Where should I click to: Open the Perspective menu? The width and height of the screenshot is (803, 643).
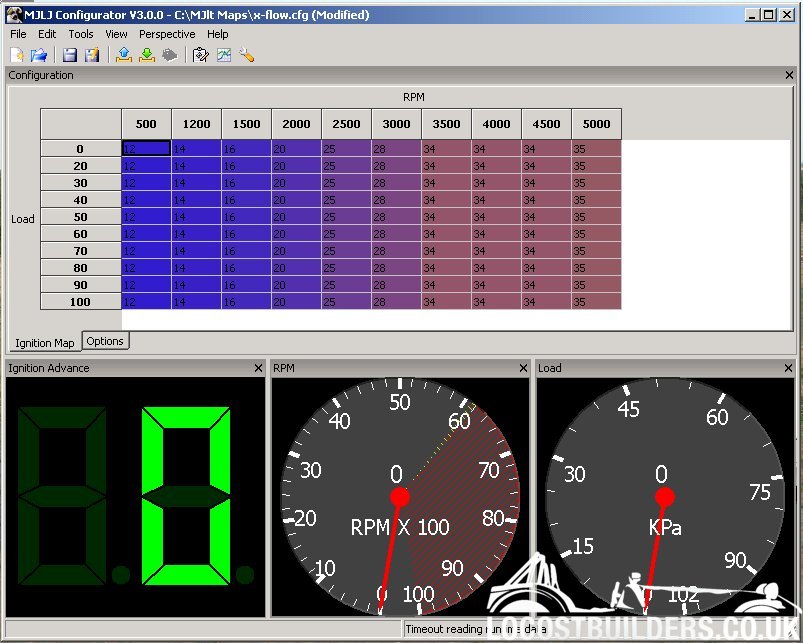(167, 34)
